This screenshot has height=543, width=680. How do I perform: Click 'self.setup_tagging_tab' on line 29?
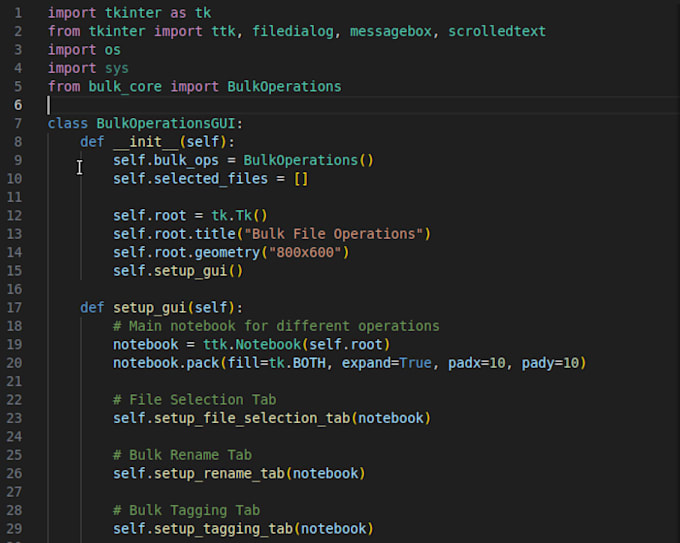203,529
